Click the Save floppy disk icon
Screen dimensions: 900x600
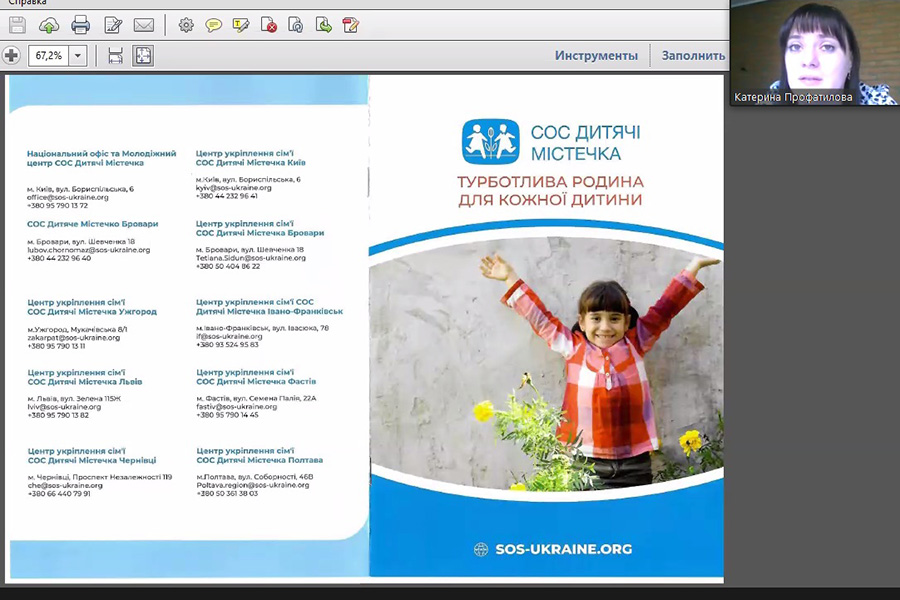coord(17,25)
